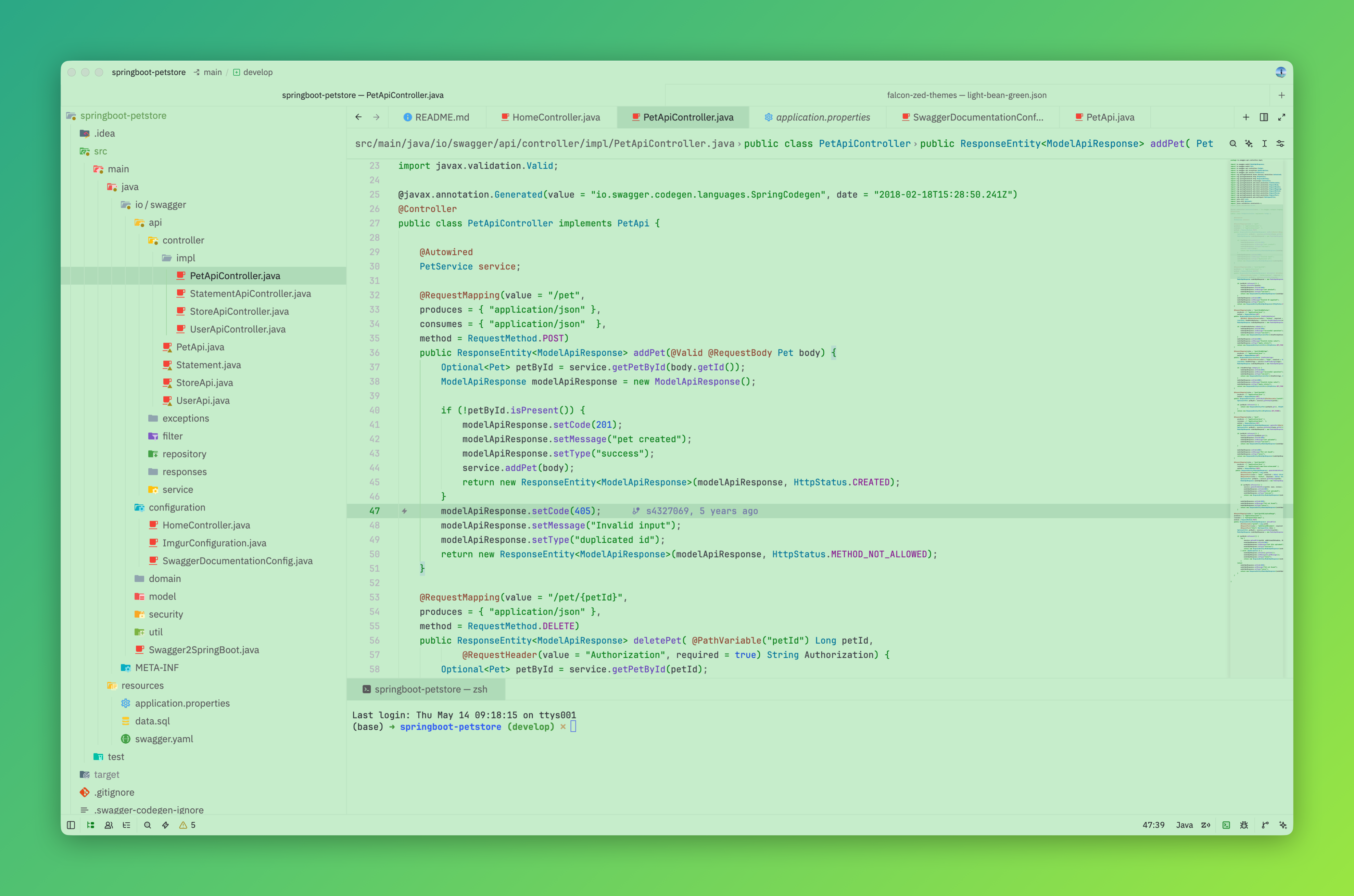Open the Java language selector
The width and height of the screenshot is (1354, 896).
1184,825
